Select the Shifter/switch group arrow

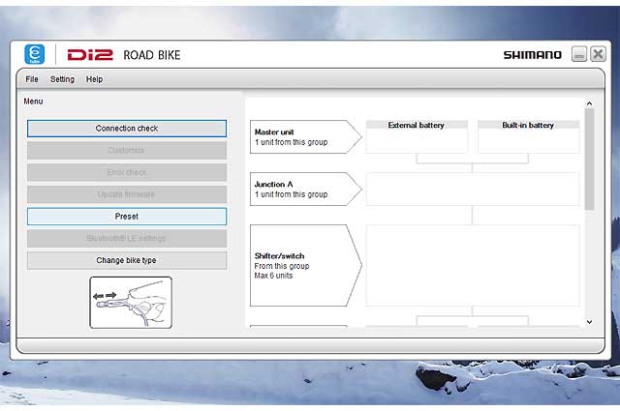pyautogui.click(x=304, y=265)
